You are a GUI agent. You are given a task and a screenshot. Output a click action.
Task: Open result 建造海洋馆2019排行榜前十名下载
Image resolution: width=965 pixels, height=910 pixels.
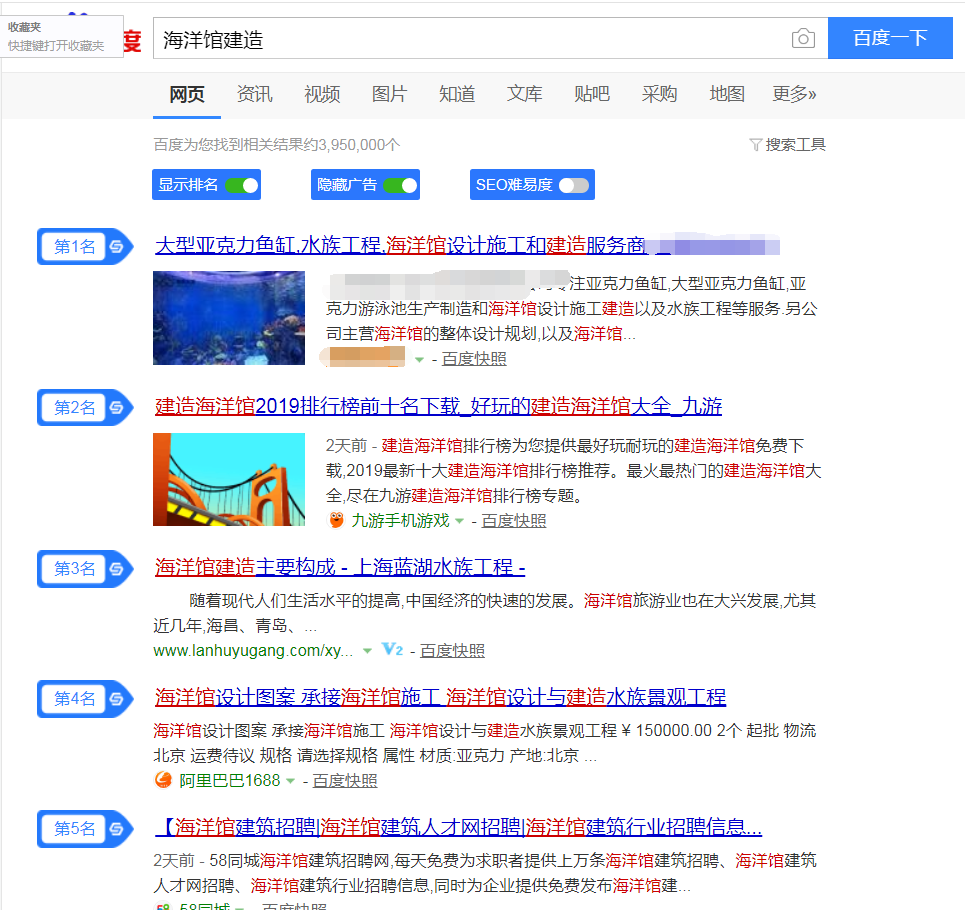438,406
